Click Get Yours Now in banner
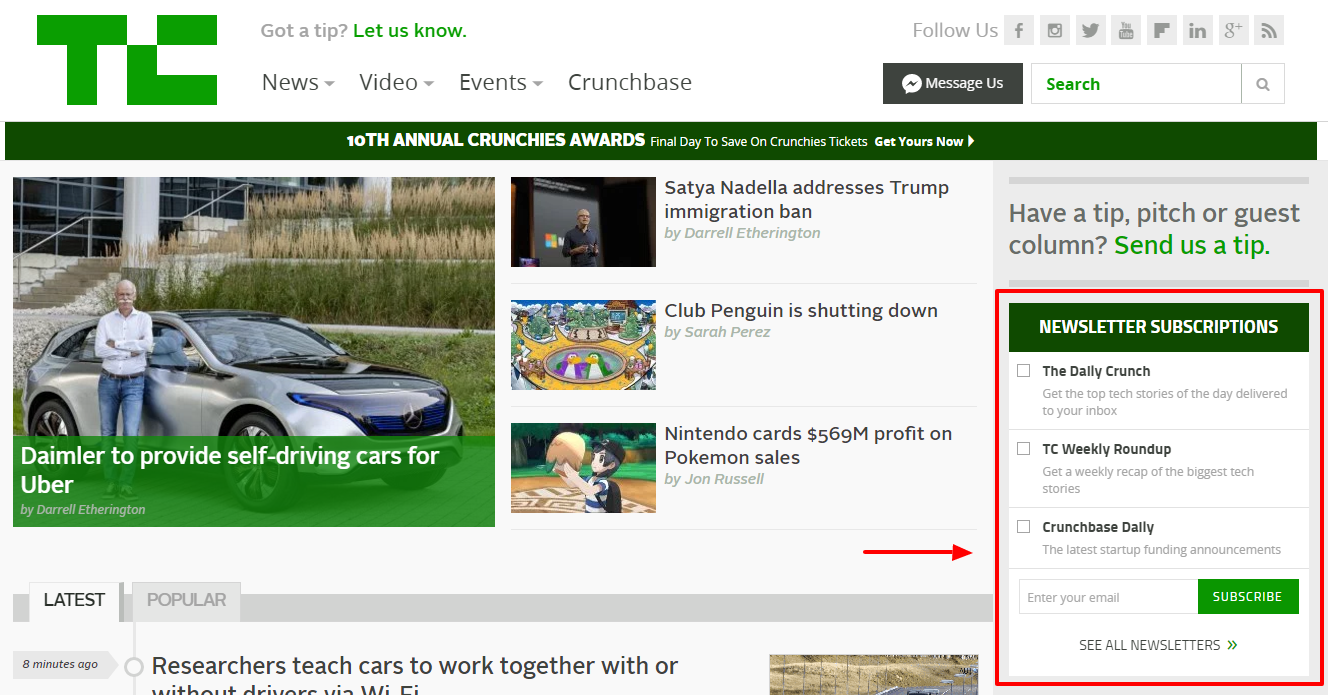 point(924,141)
